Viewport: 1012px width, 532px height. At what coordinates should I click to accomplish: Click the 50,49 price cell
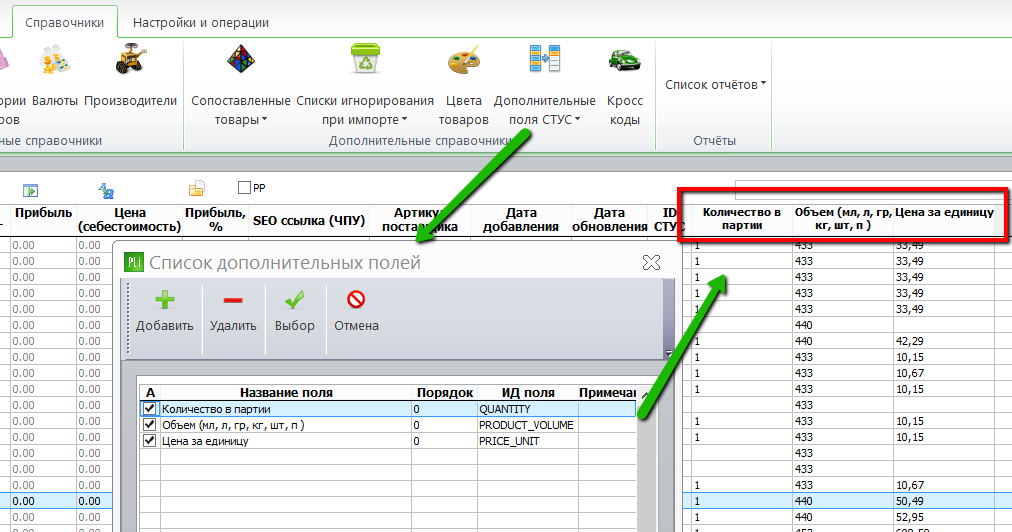coord(944,501)
